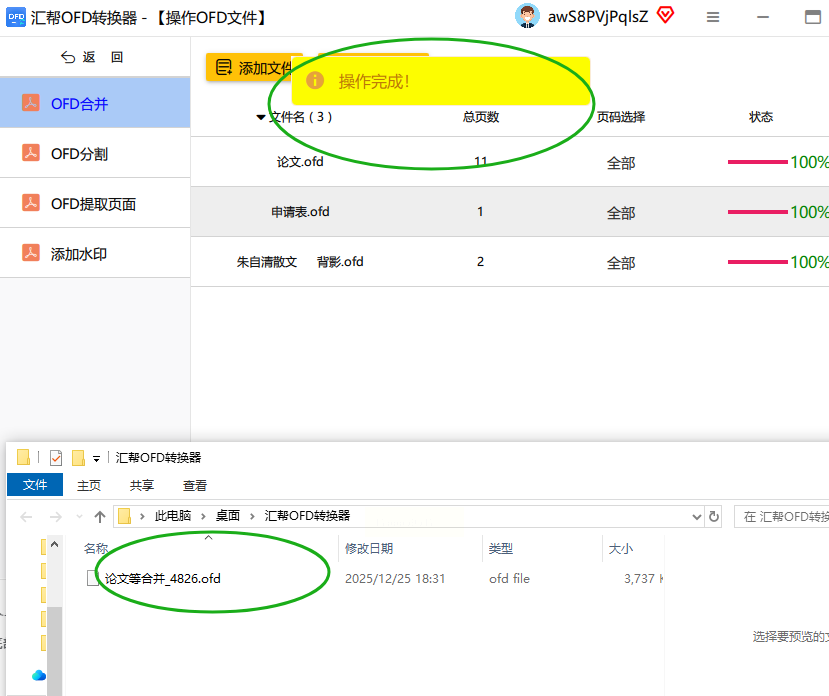
Task: Click the OFD提取页面 red file icon
Action: pyautogui.click(x=31, y=203)
